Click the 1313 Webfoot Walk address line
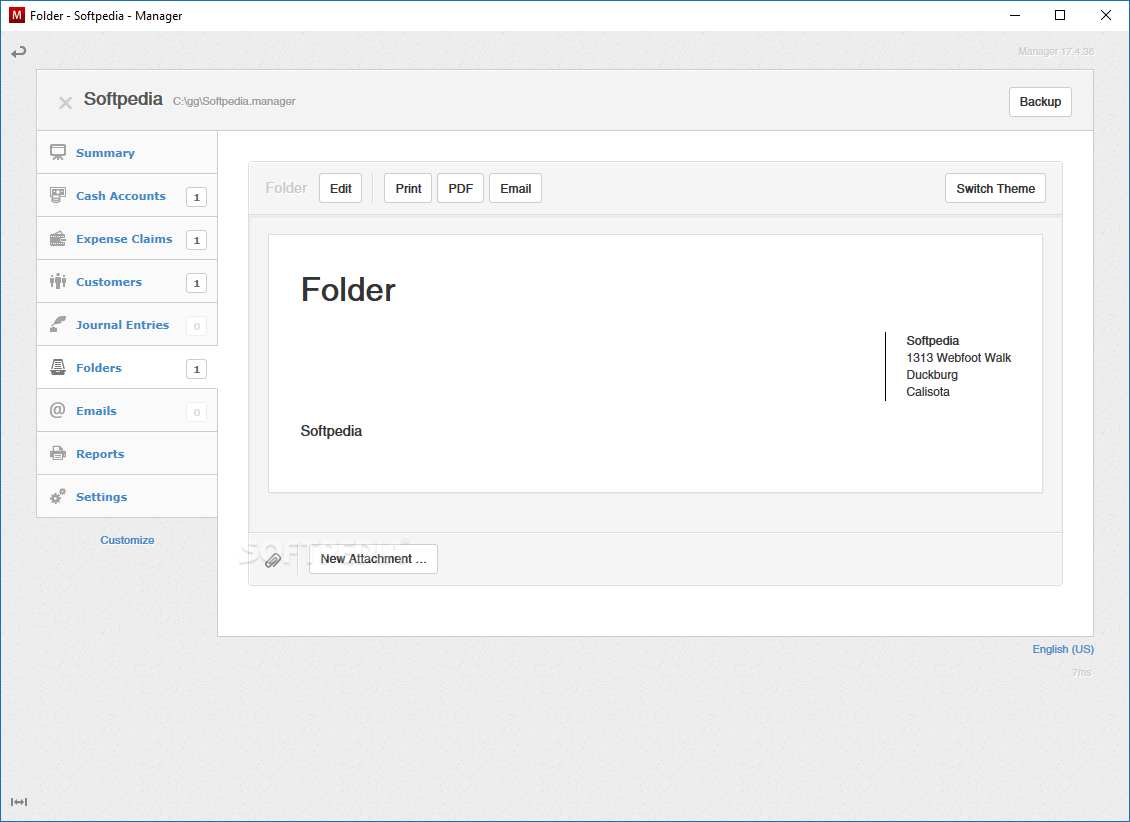This screenshot has width=1130, height=822. (958, 357)
